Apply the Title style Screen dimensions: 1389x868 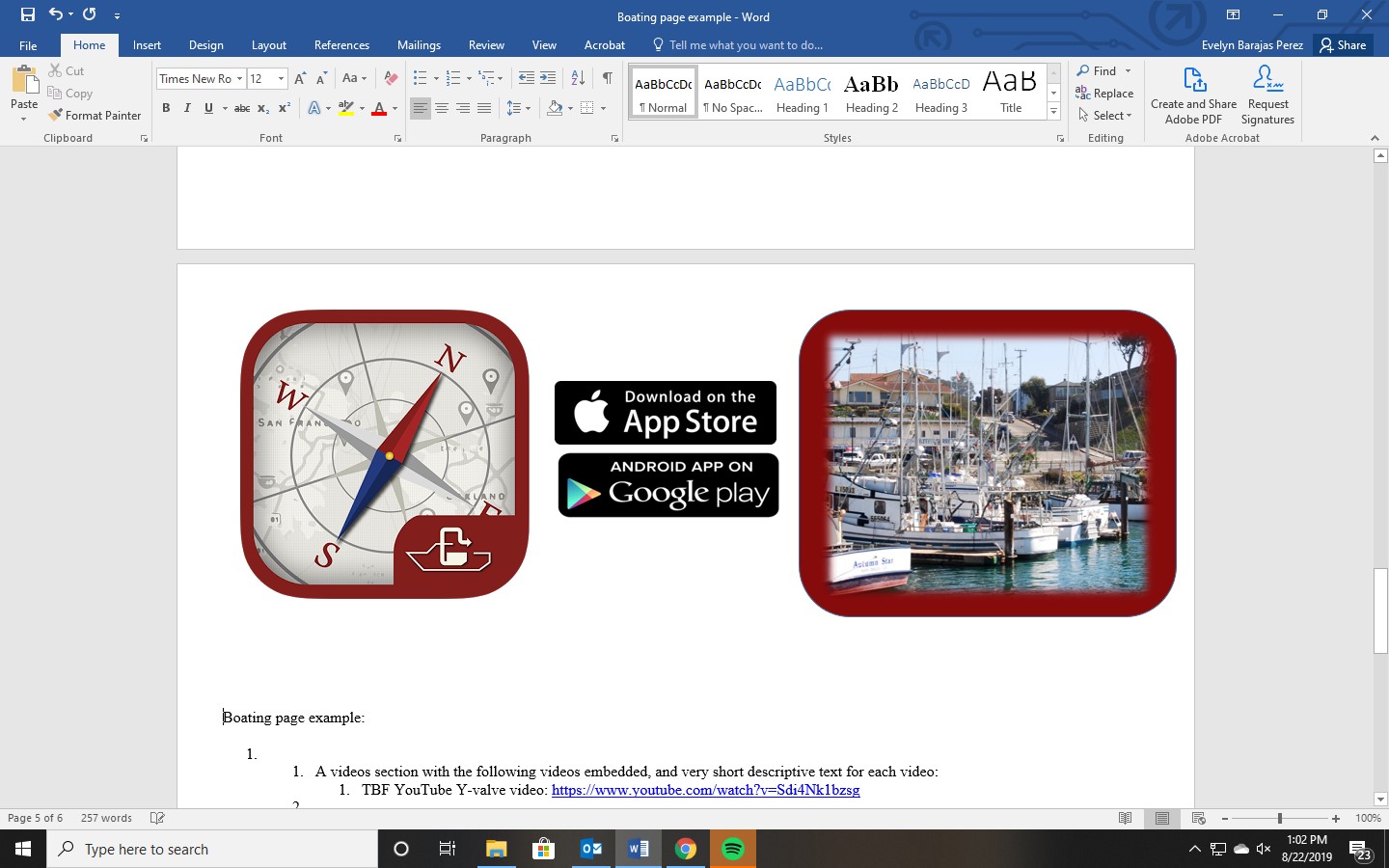1010,94
